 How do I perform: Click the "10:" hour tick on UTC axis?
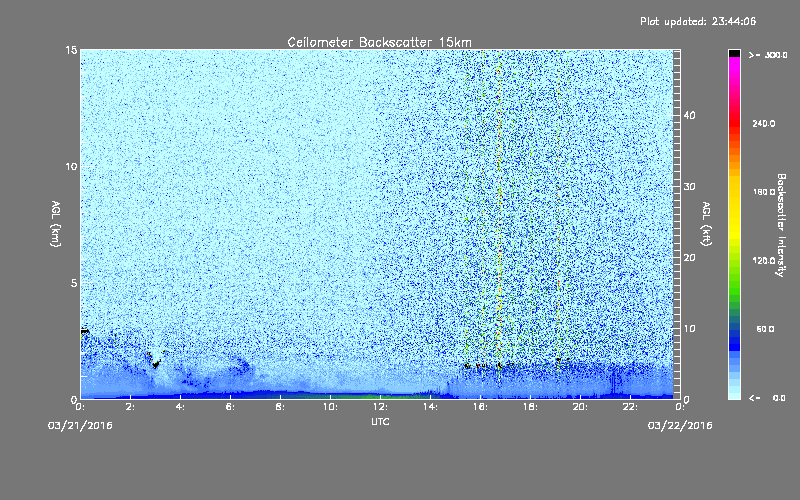[330, 407]
